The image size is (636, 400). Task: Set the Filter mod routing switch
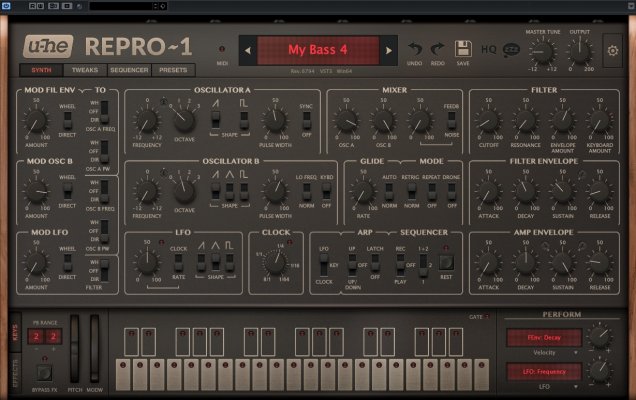105,271
